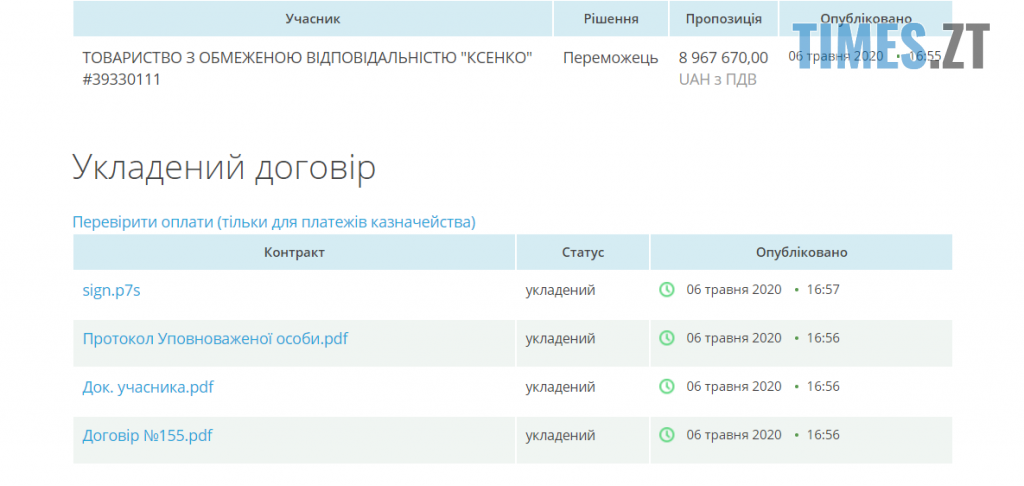Screen dimensions: 1024x486
Task: Click the clock icon in the Док. учасника row
Action: (667, 387)
